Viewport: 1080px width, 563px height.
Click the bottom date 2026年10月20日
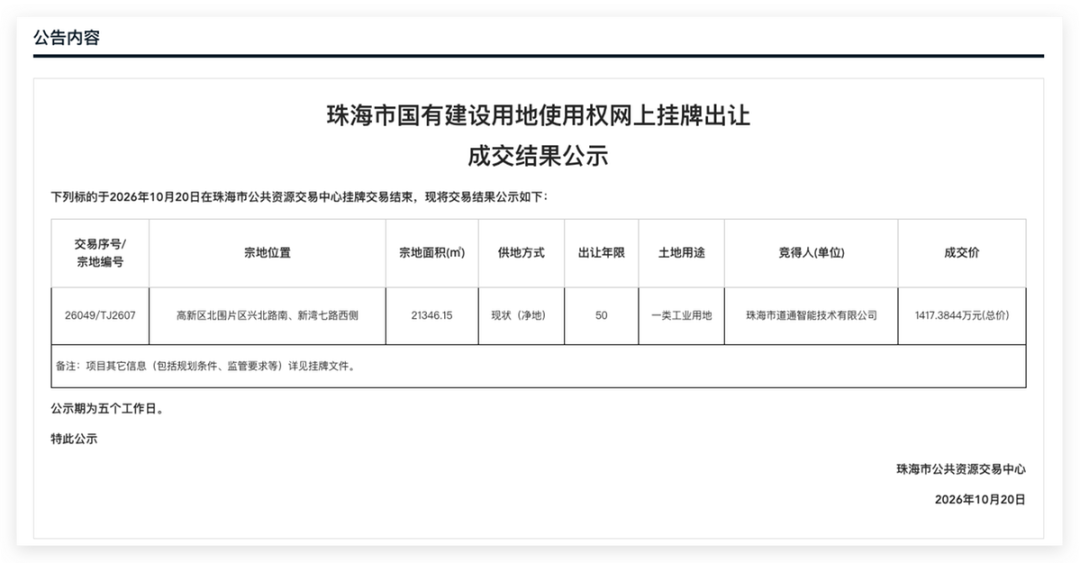click(x=980, y=500)
